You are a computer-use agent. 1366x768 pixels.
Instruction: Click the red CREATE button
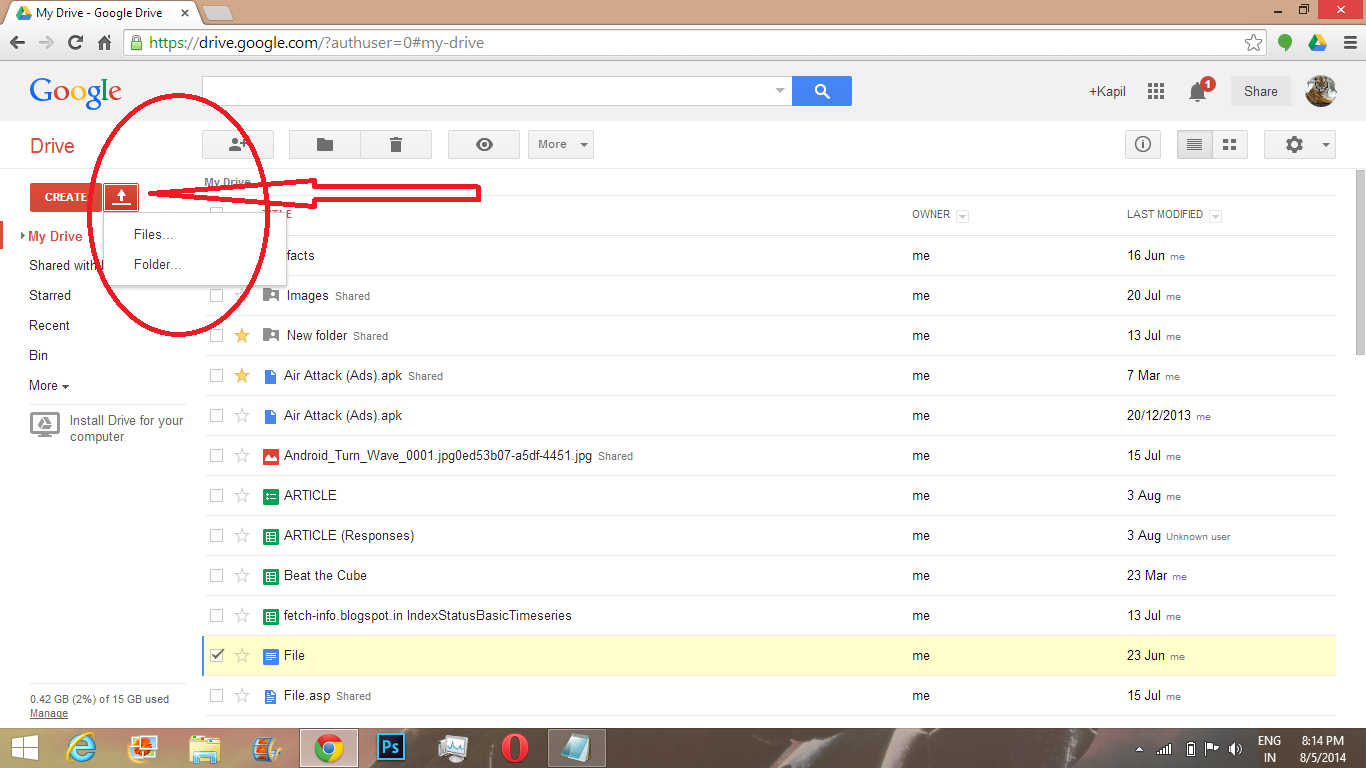click(64, 197)
